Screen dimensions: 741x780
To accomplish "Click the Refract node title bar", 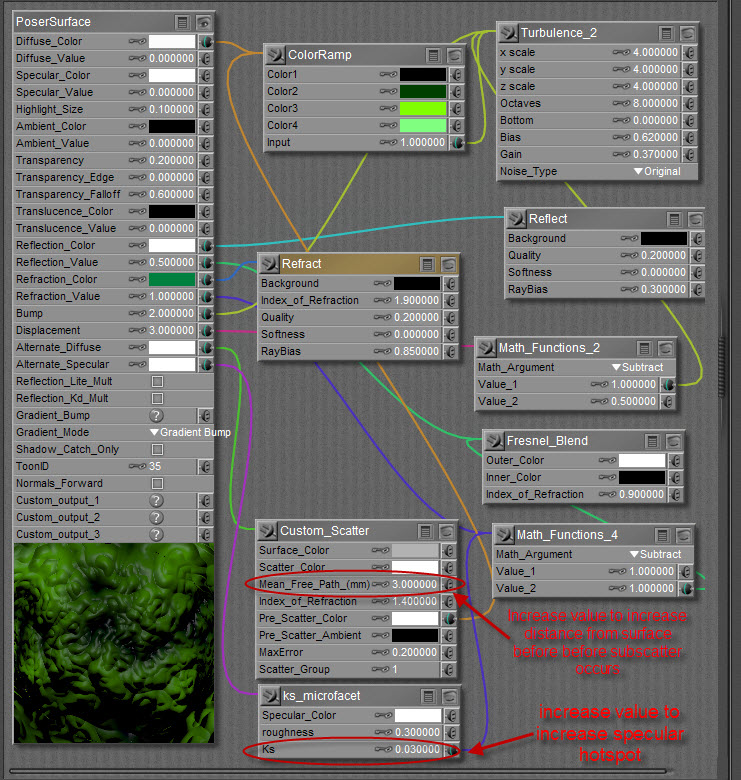I will point(358,264).
